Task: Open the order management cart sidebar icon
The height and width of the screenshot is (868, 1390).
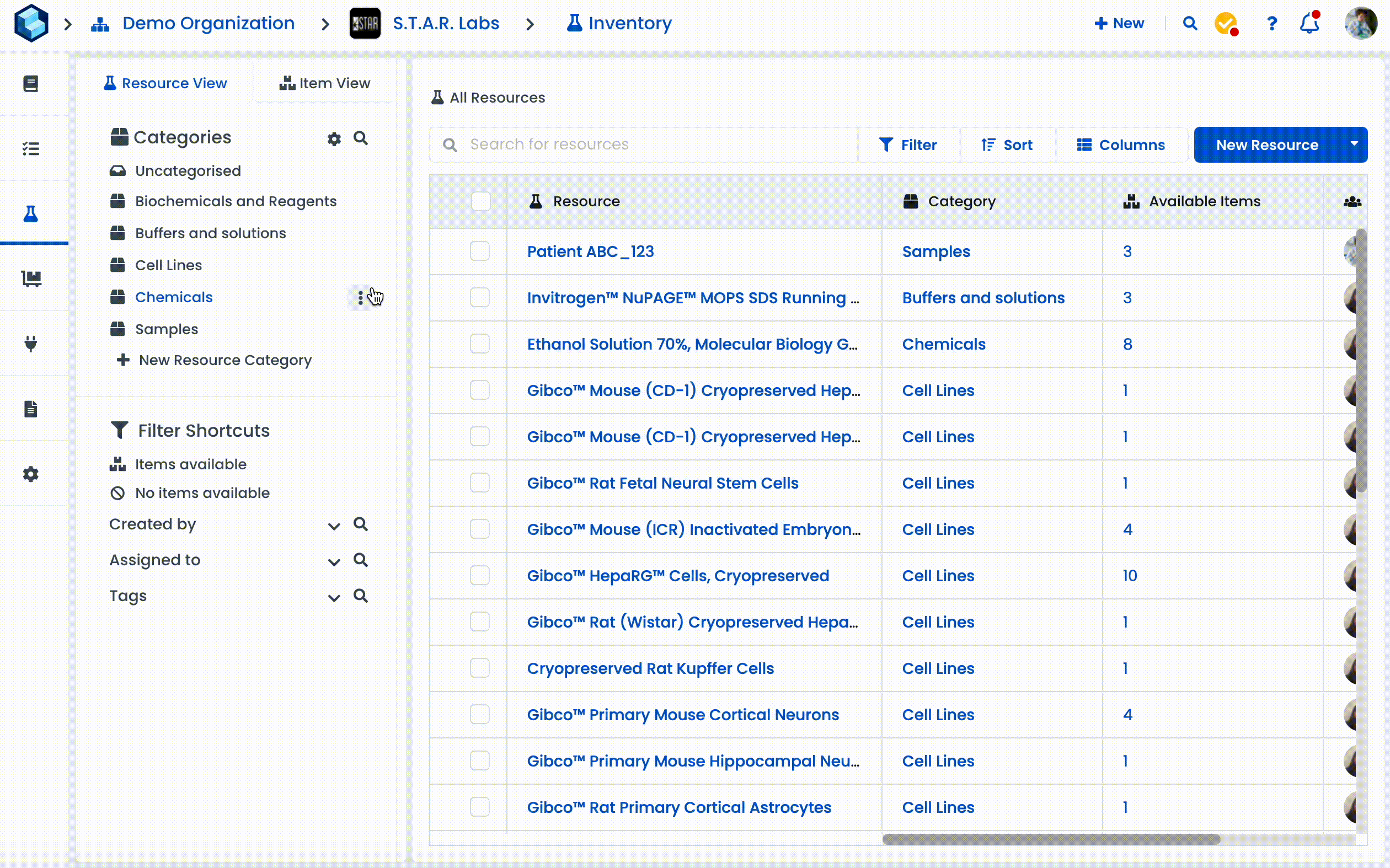Action: click(x=31, y=279)
